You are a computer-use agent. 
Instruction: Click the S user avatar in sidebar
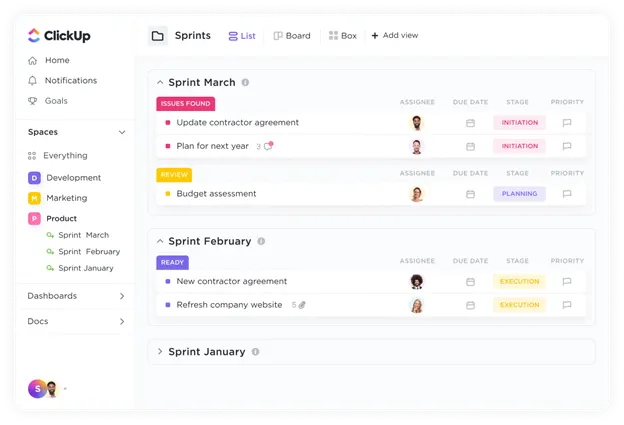pos(37,389)
